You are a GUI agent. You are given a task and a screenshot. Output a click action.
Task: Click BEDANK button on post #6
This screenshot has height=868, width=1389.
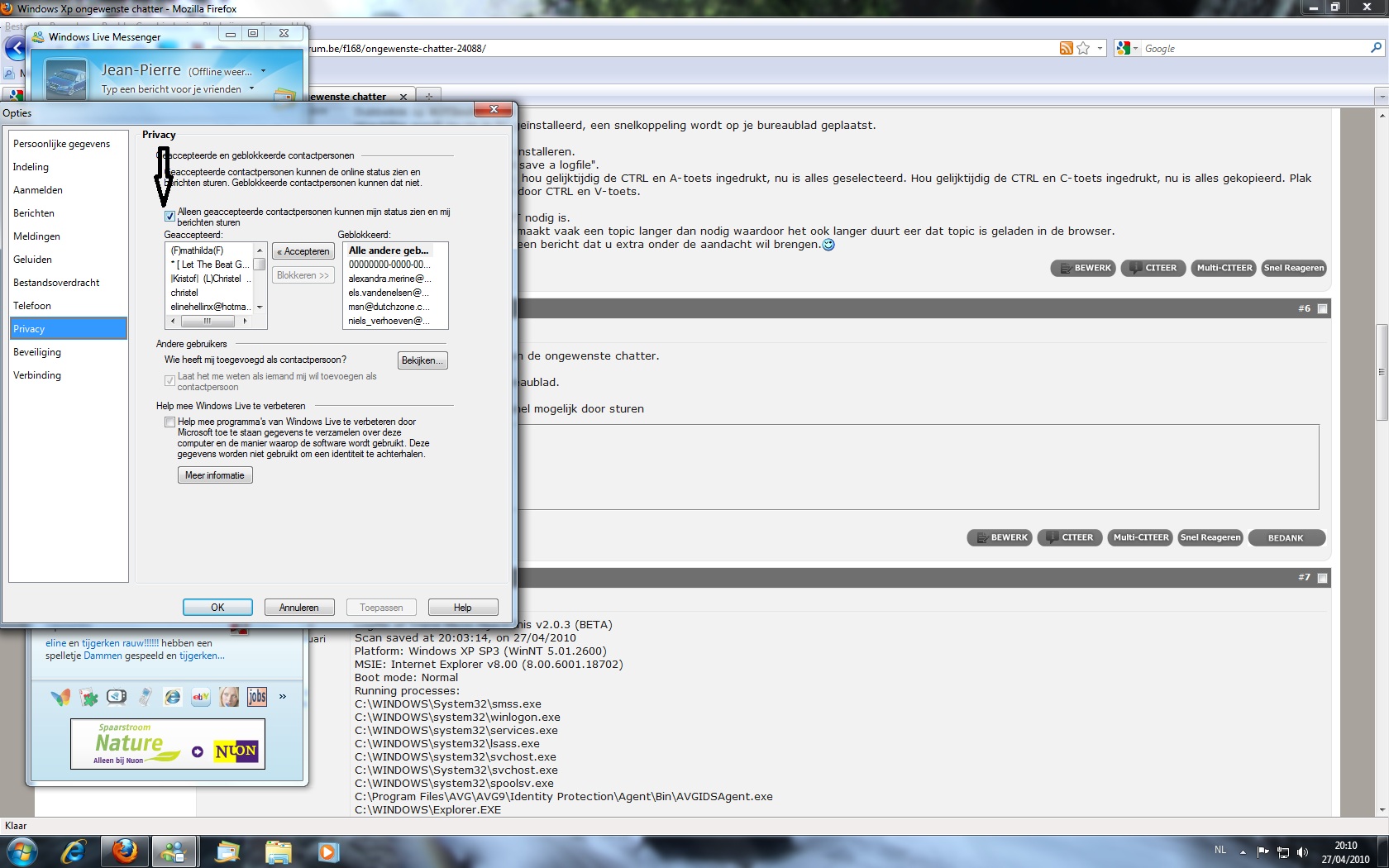pyautogui.click(x=1286, y=538)
